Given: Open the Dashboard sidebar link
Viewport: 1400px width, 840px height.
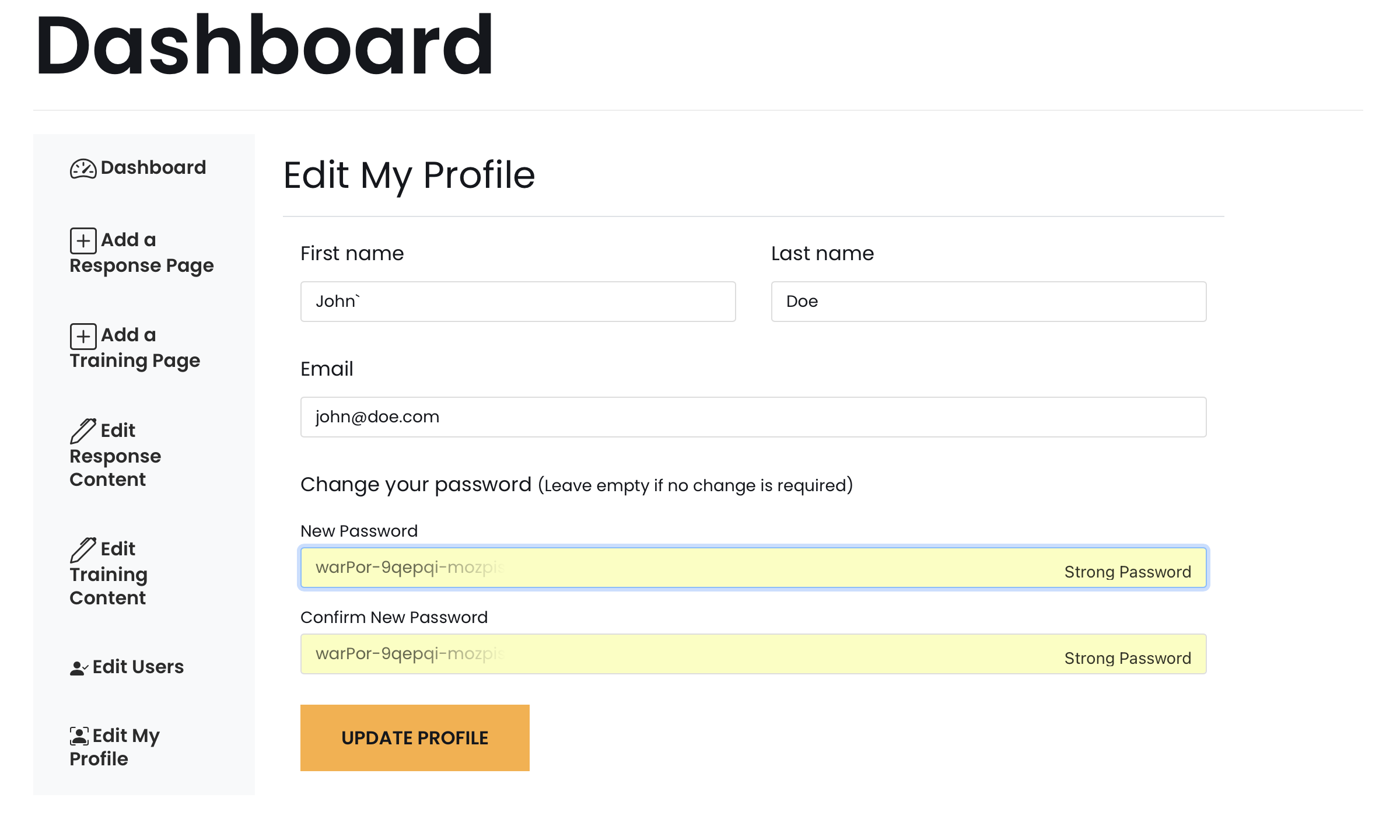Looking at the screenshot, I should coord(153,168).
